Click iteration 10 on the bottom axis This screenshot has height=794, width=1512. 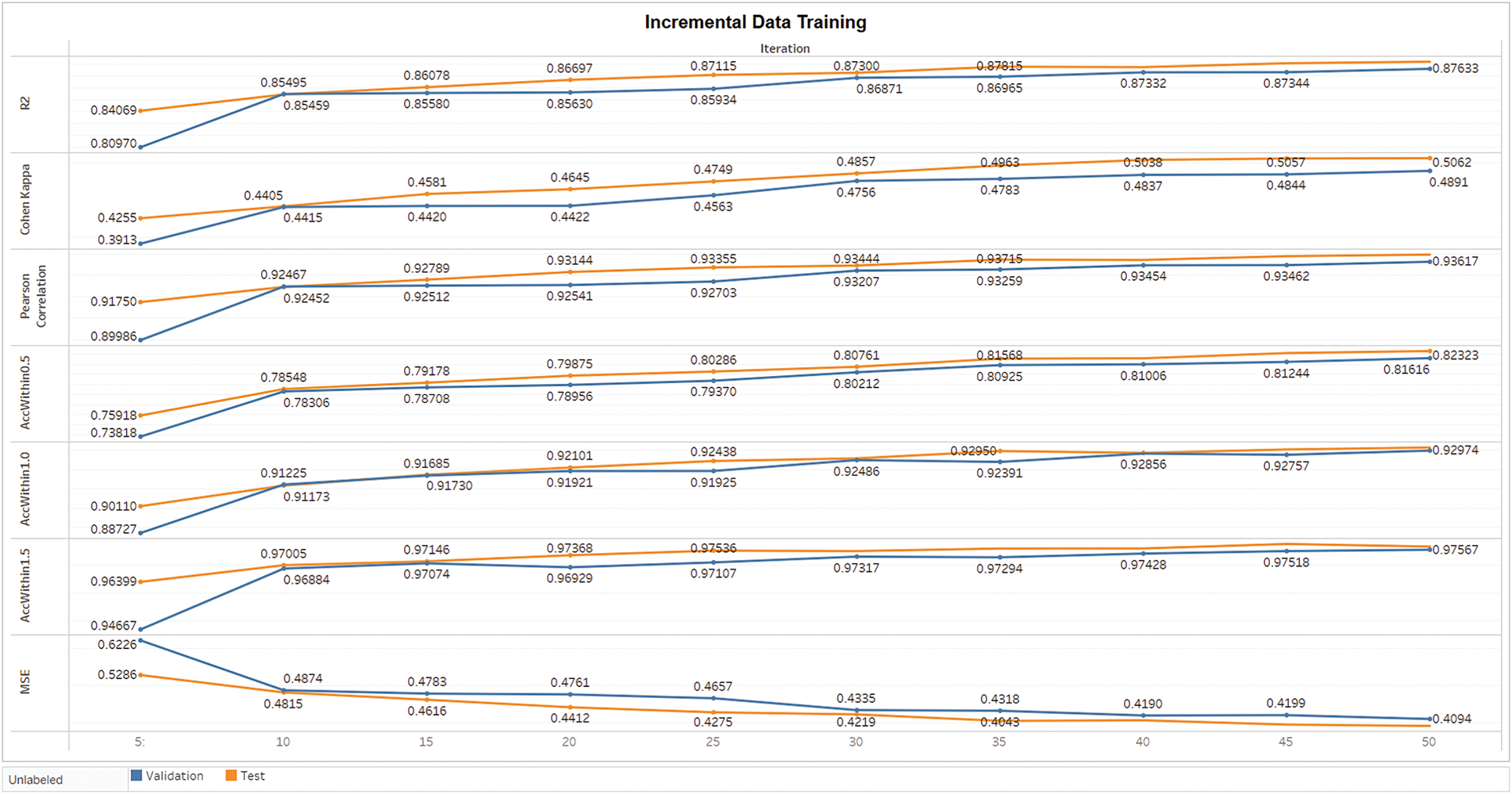(x=283, y=742)
